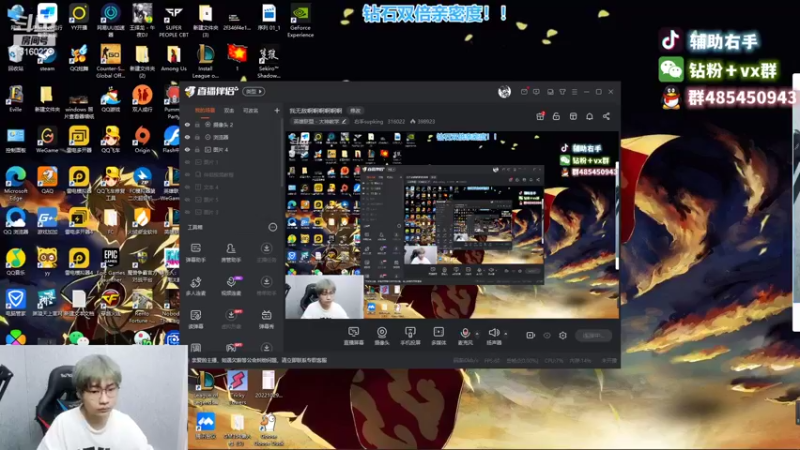Screen dimensions: 800x450
Task: Open the GeForce Experience desktop shortcut
Action: click(x=301, y=21)
